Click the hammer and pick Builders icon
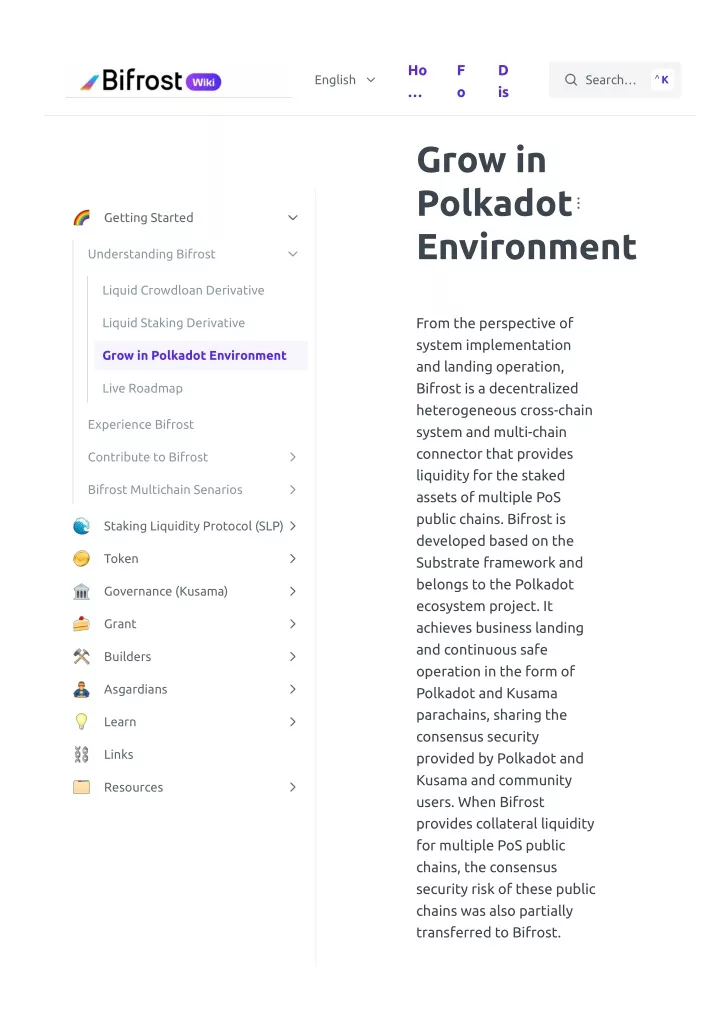Screen dimensions: 720x1018 (82, 656)
